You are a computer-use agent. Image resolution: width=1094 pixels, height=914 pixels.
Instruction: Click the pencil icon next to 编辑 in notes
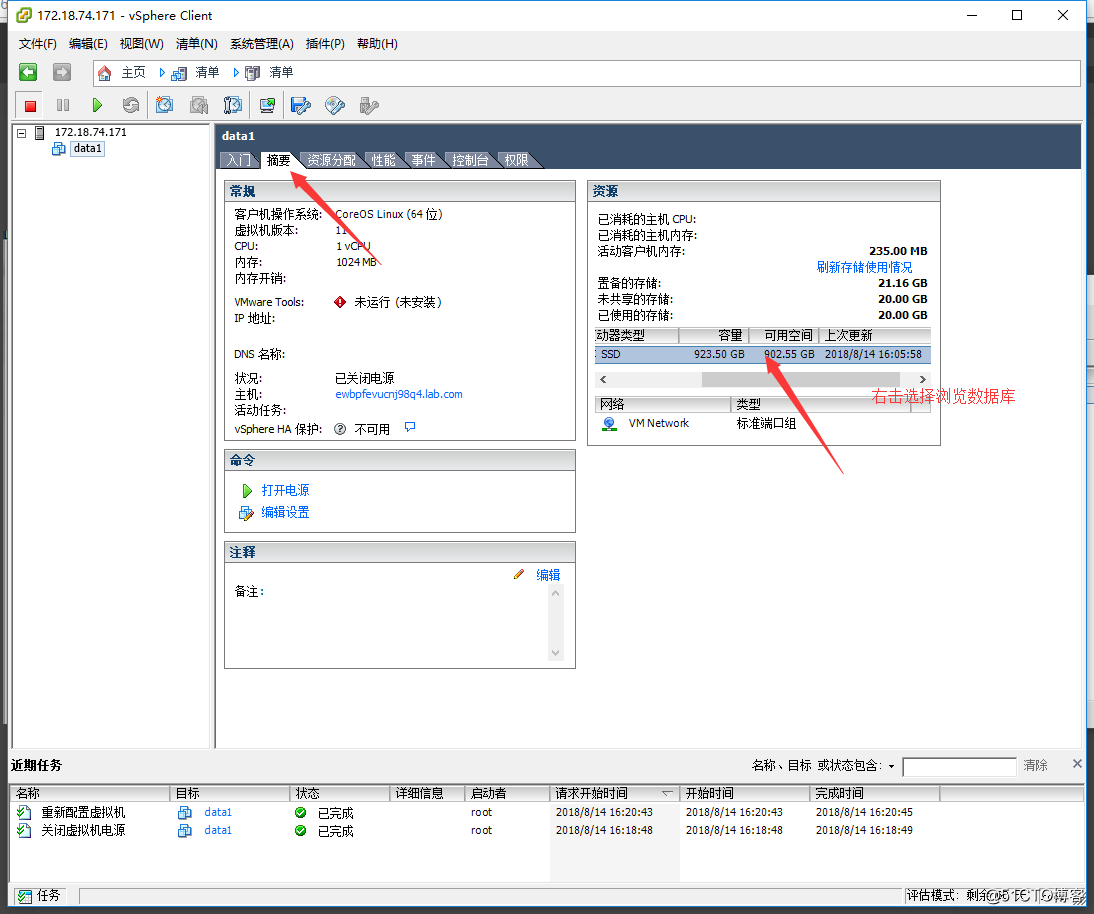(518, 574)
